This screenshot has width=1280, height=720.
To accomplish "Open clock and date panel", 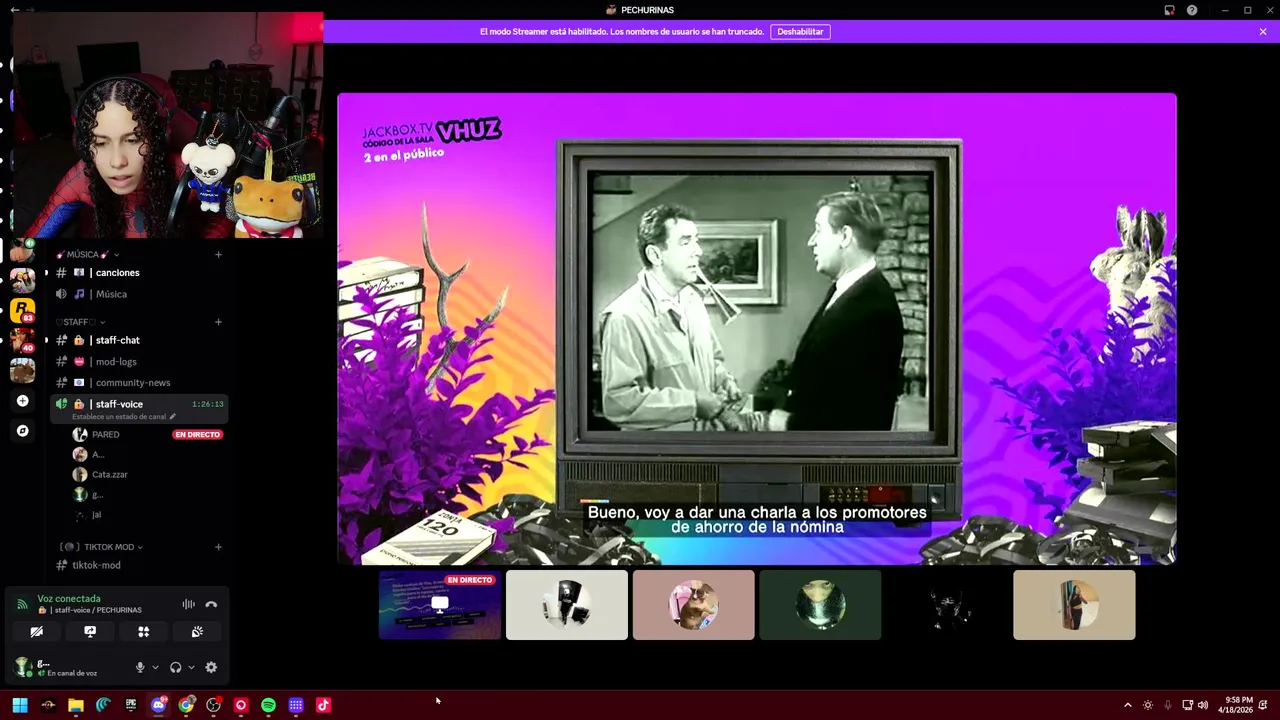I will pyautogui.click(x=1235, y=705).
